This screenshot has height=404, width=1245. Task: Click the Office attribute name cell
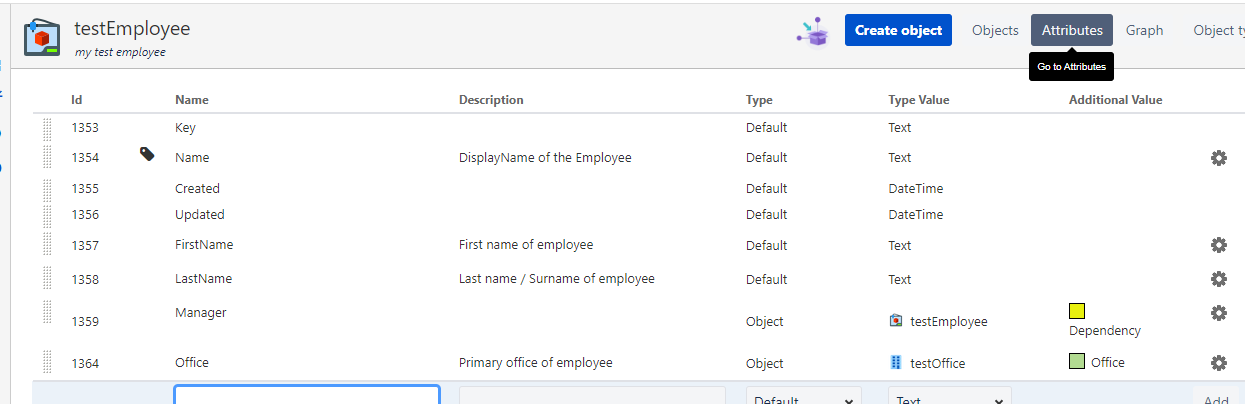[x=192, y=362]
